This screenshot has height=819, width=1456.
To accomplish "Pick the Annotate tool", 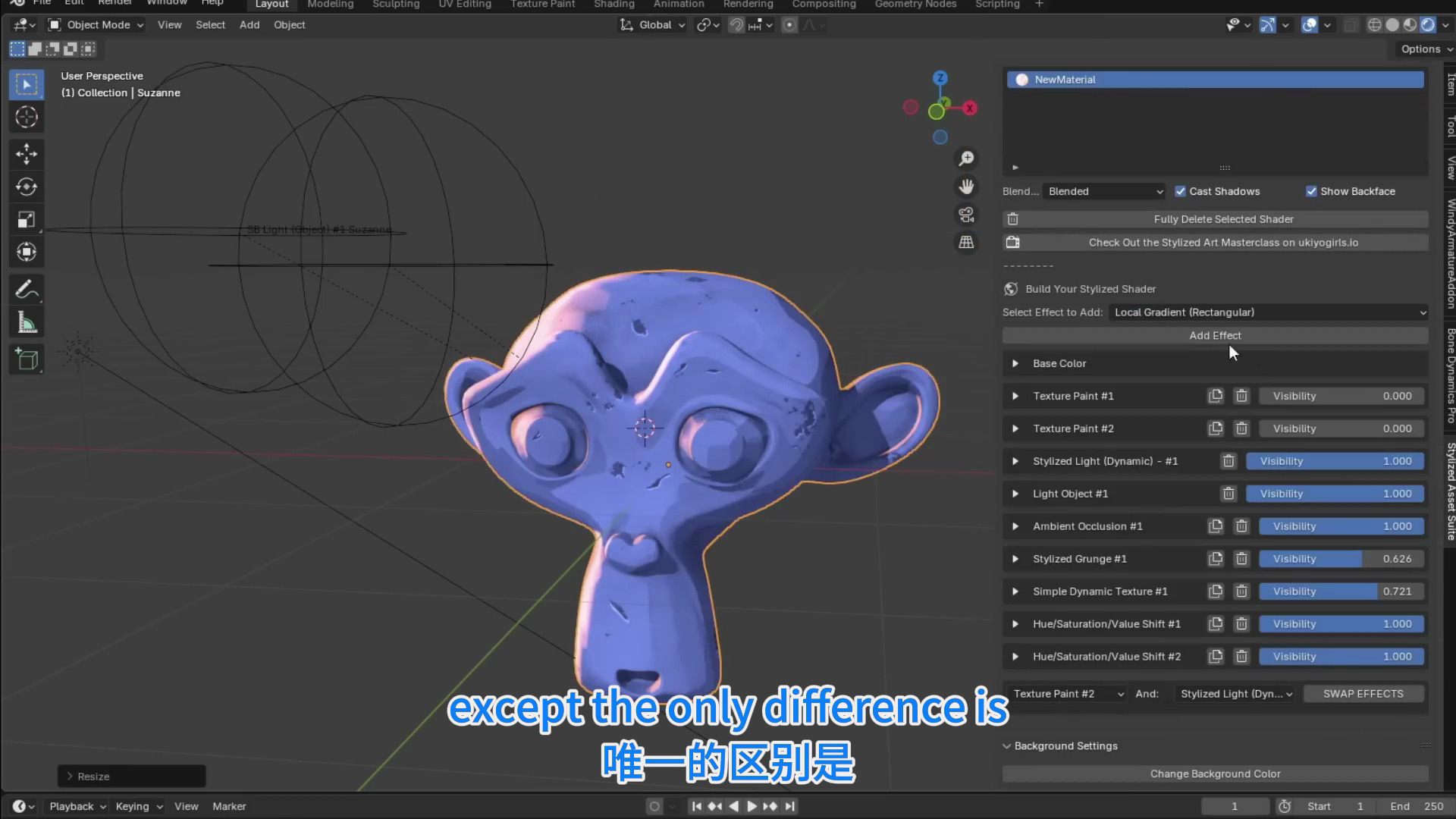I will (27, 288).
